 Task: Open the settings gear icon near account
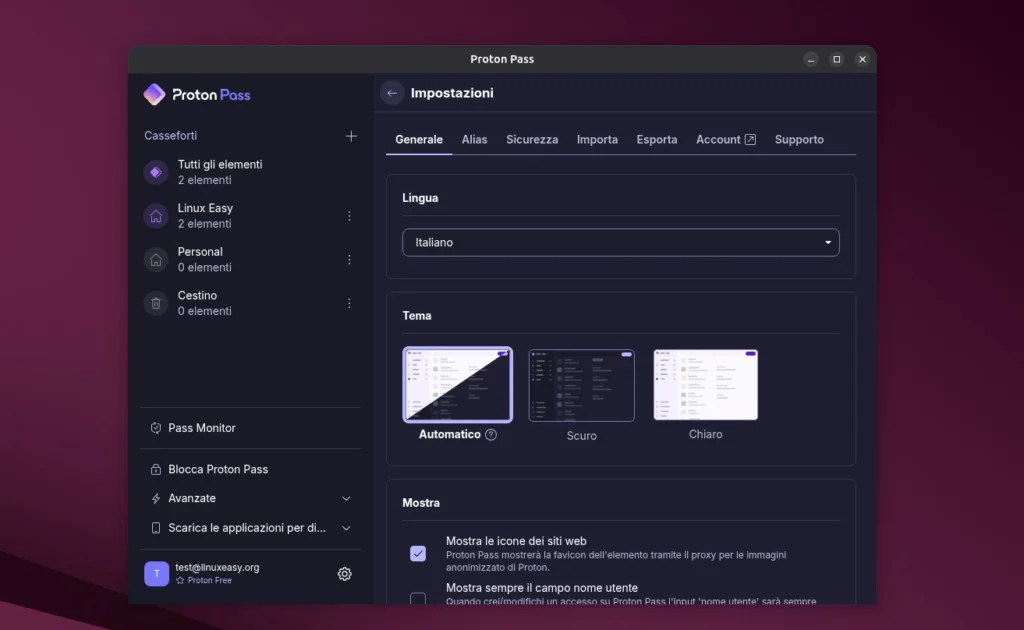point(344,574)
